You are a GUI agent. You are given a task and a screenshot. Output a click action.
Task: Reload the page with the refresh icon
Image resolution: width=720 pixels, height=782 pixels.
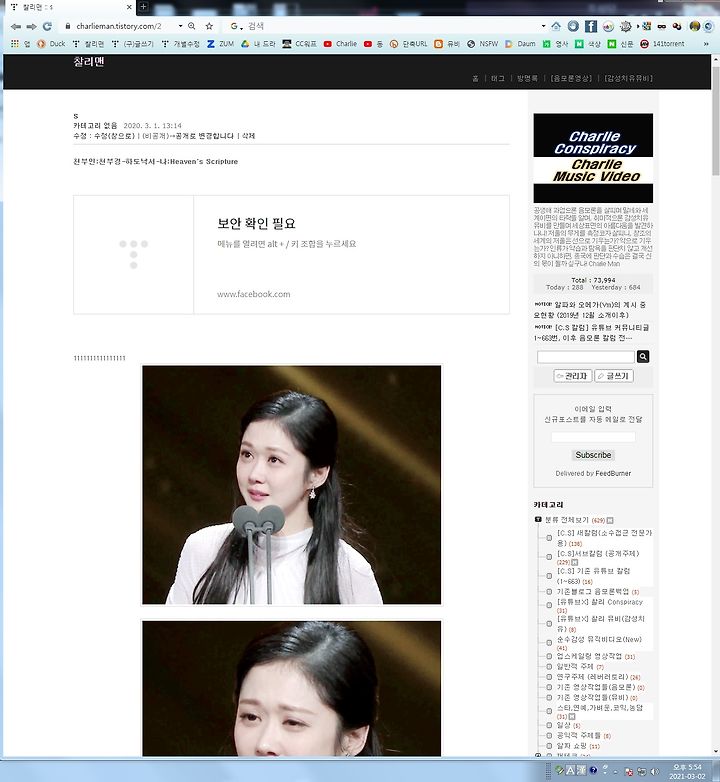(47, 26)
